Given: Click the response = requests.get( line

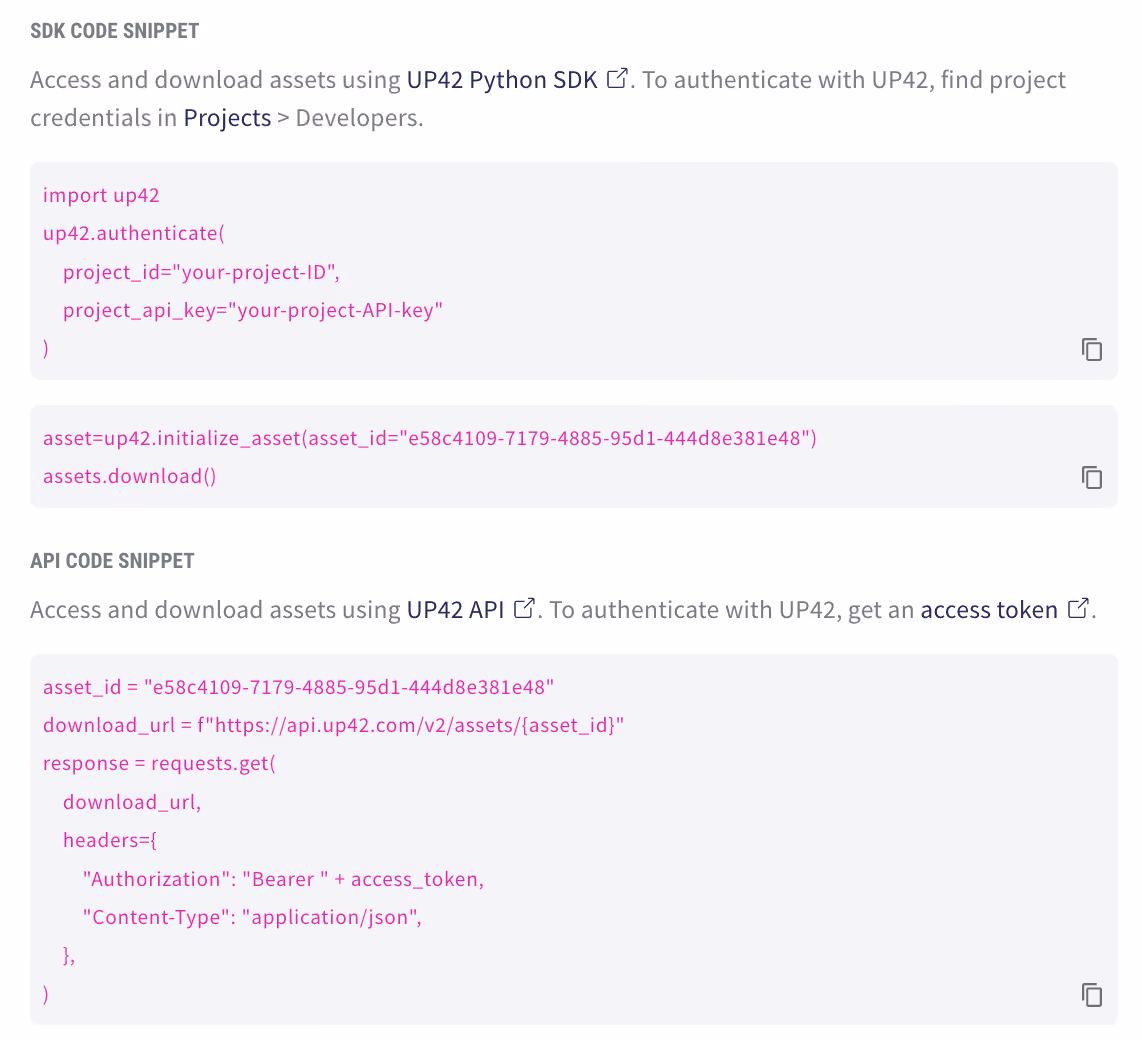Looking at the screenshot, I should [160, 764].
